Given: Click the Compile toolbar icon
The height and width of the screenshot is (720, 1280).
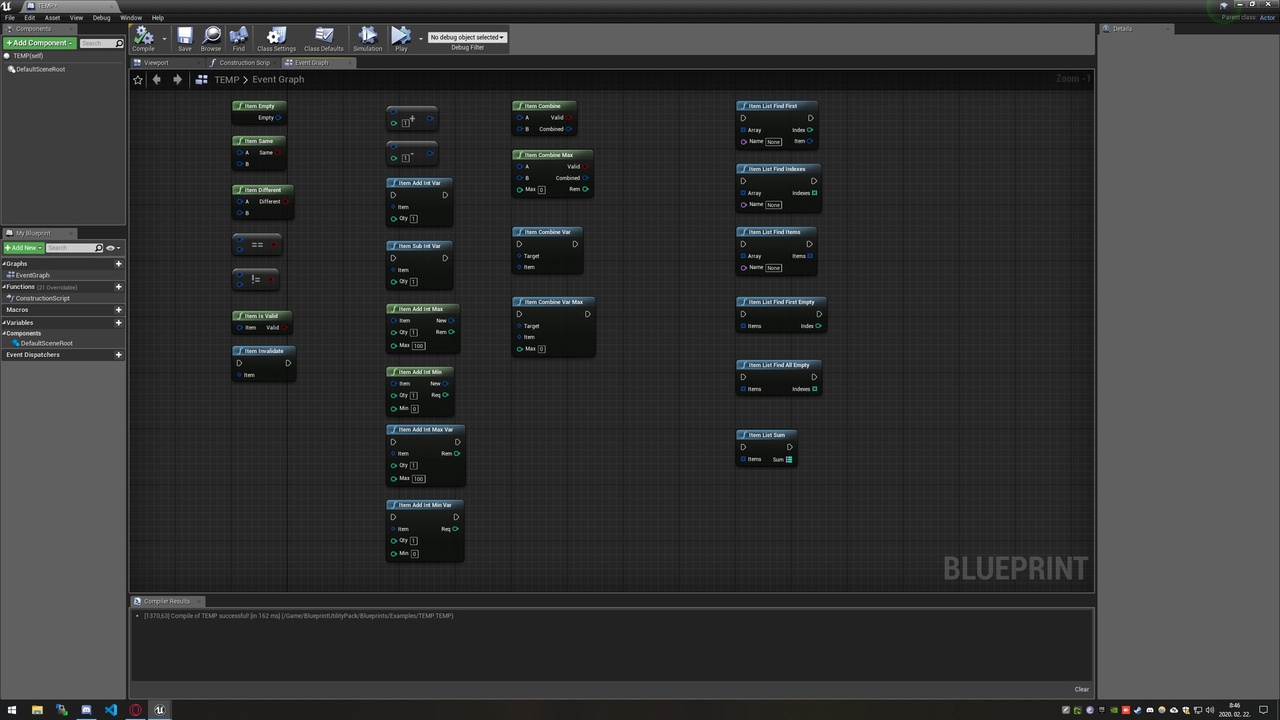Looking at the screenshot, I should (x=144, y=39).
